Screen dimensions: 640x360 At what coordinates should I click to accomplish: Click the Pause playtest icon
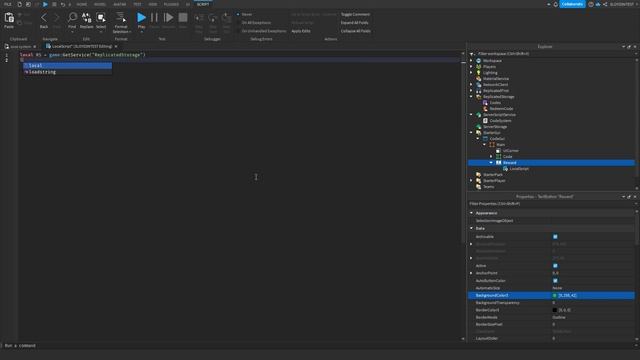[x=154, y=17]
